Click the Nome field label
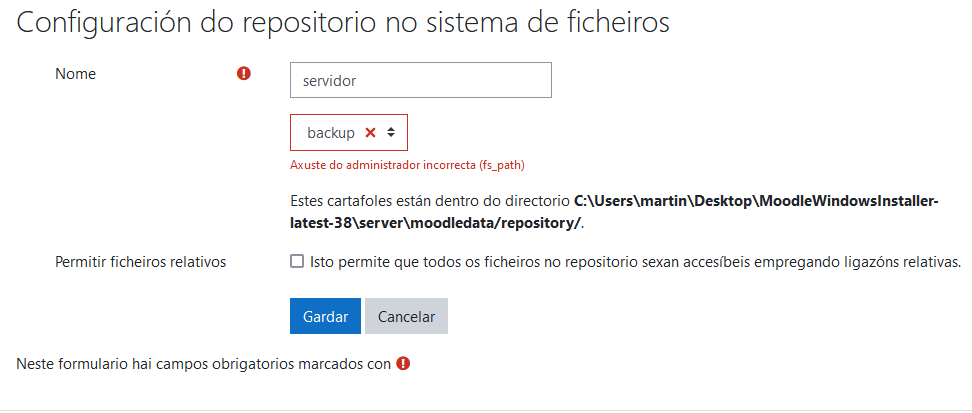Screen dimensions: 972x413 [75, 73]
